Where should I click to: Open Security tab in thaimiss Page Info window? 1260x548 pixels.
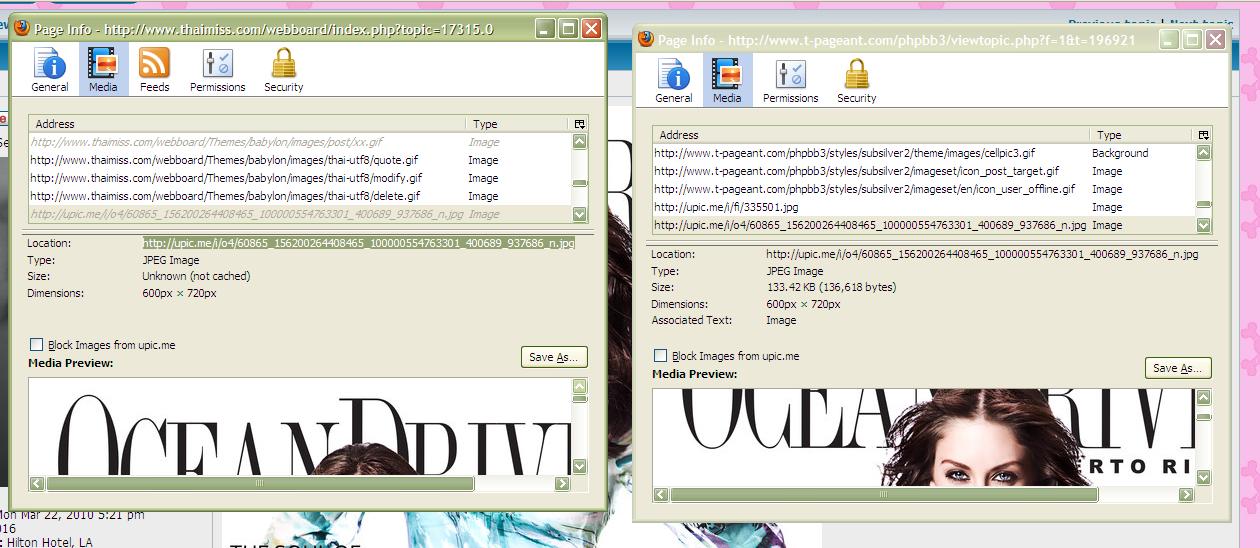click(284, 71)
